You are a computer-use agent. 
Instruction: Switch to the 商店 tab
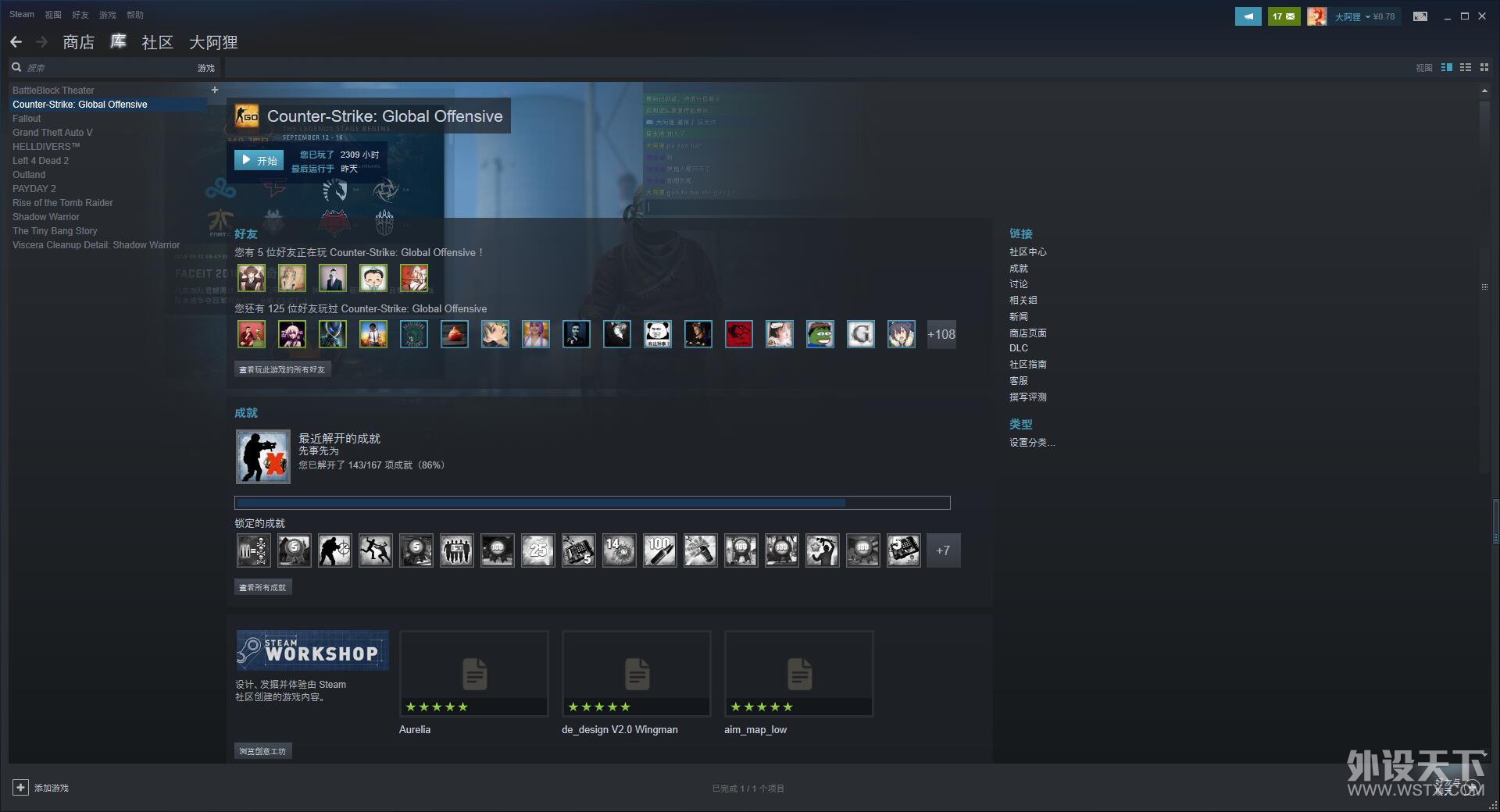[79, 42]
